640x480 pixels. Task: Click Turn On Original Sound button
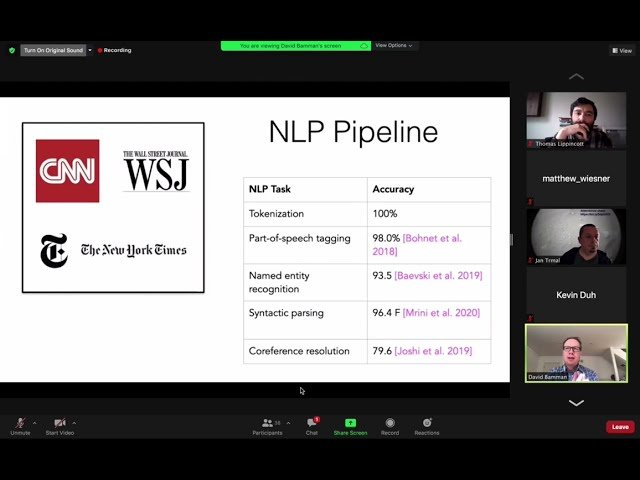pos(53,50)
